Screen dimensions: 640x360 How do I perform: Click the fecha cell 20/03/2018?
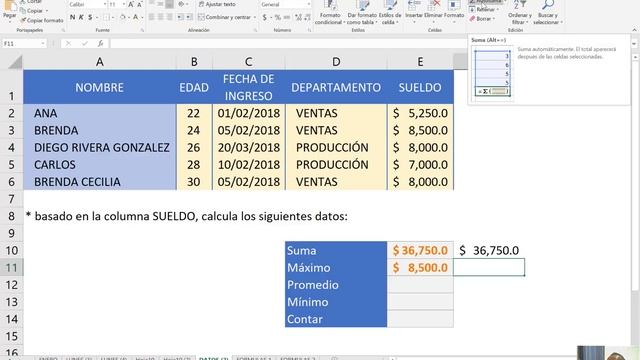coord(249,147)
